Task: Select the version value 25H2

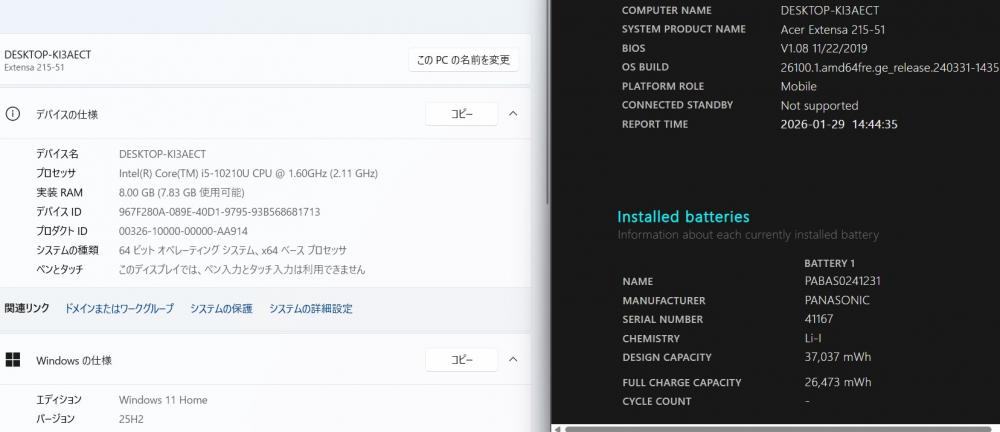Action: (132, 419)
